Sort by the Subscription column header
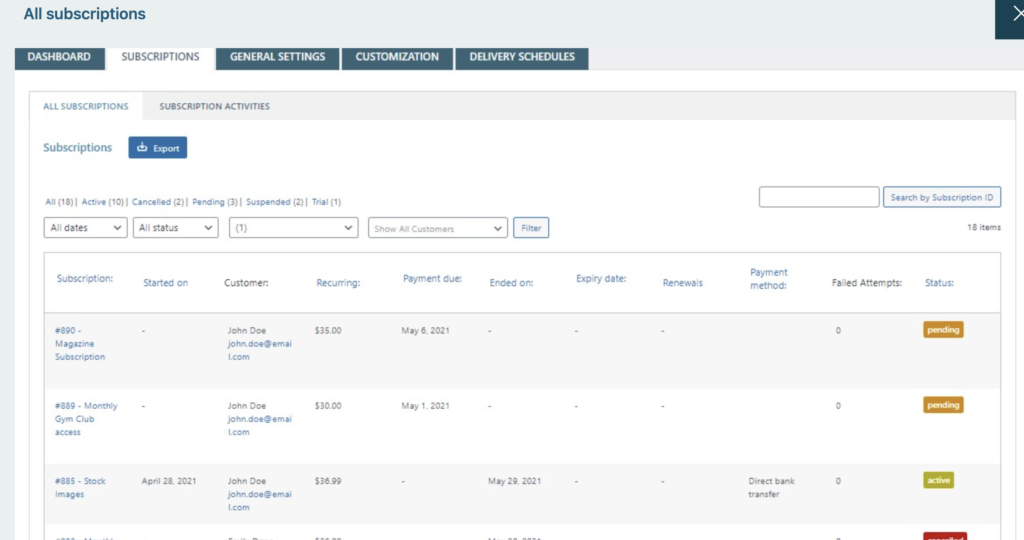This screenshot has height=540, width=1024. pyautogui.click(x=85, y=279)
